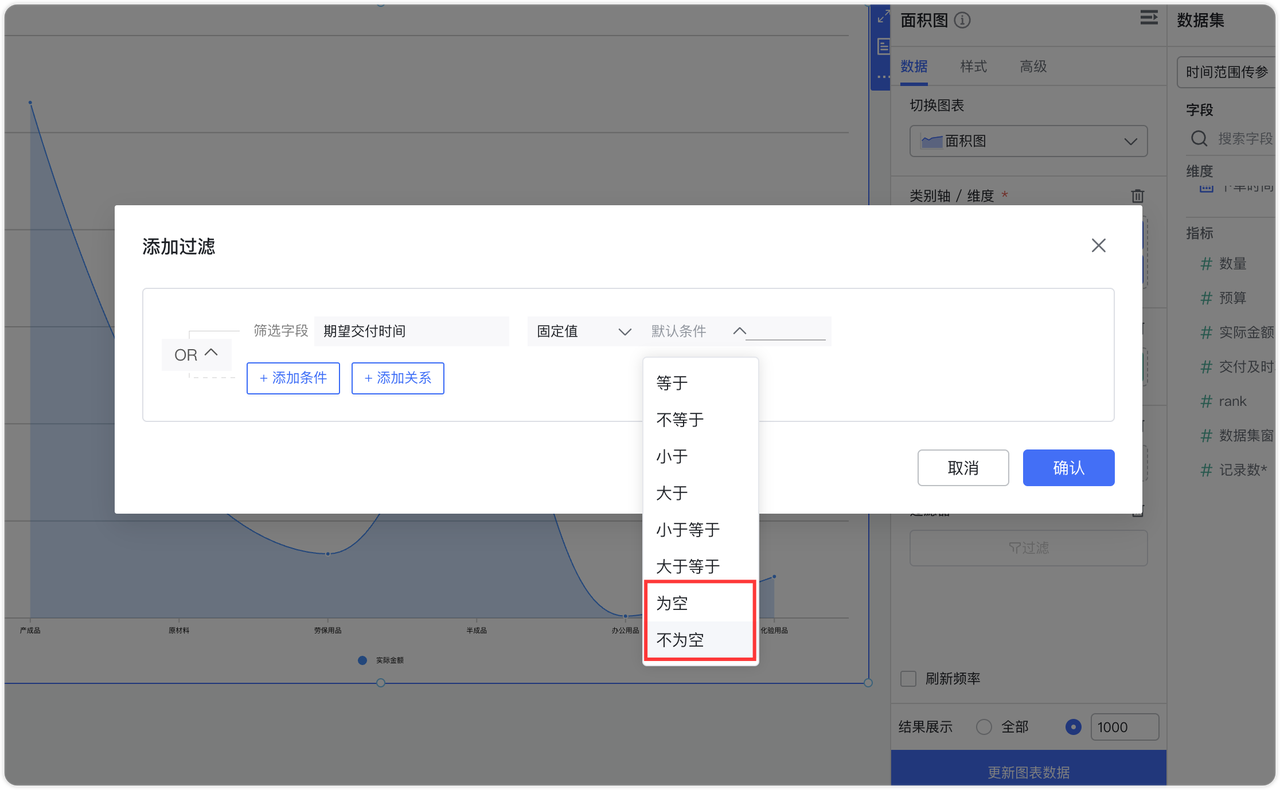
Task: Click the 半成品 axis label on chart
Action: pyautogui.click(x=477, y=631)
